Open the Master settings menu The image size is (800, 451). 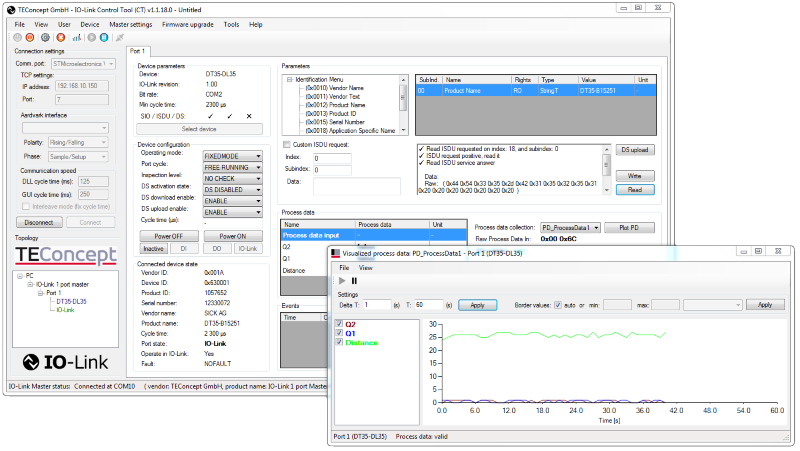tap(130, 23)
